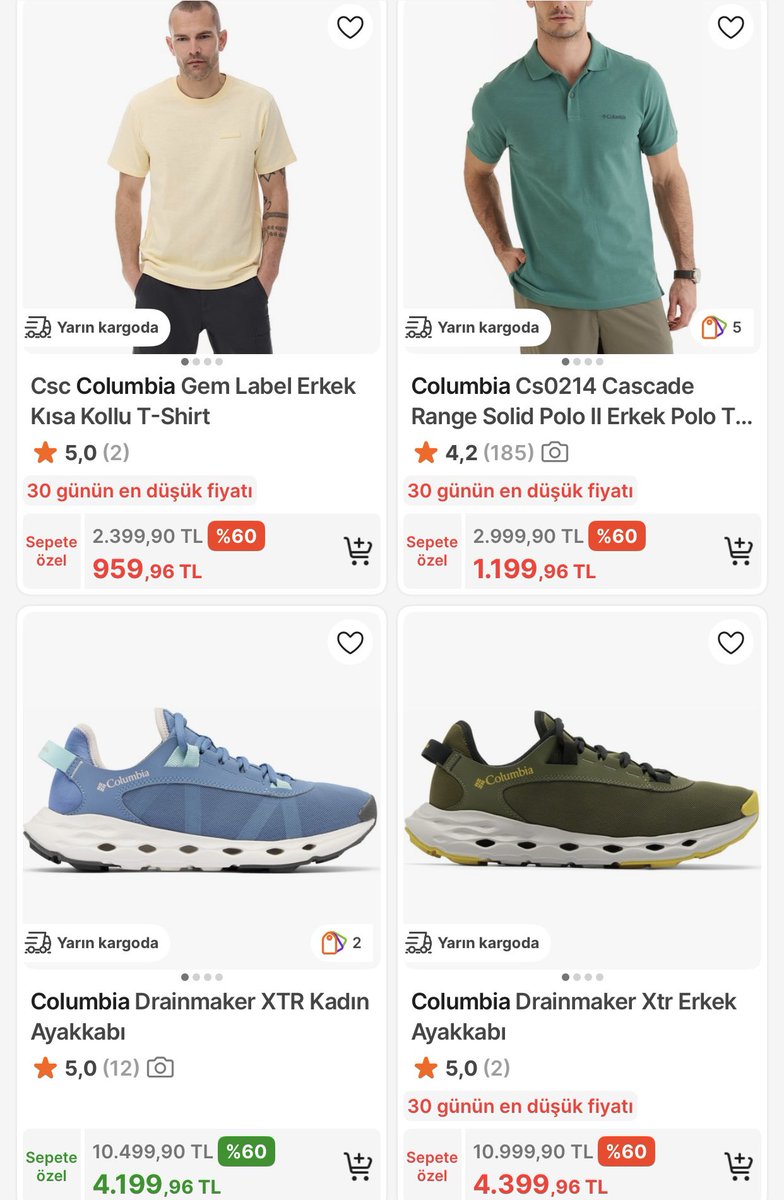784x1200 pixels.
Task: Favorite the Cascade Range Polo with heart icon
Action: pos(731,27)
